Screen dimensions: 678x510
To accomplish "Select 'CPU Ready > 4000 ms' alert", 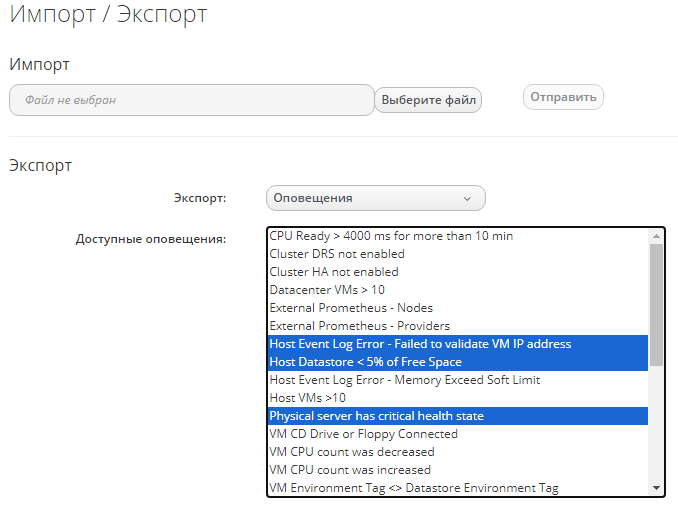I will (391, 236).
